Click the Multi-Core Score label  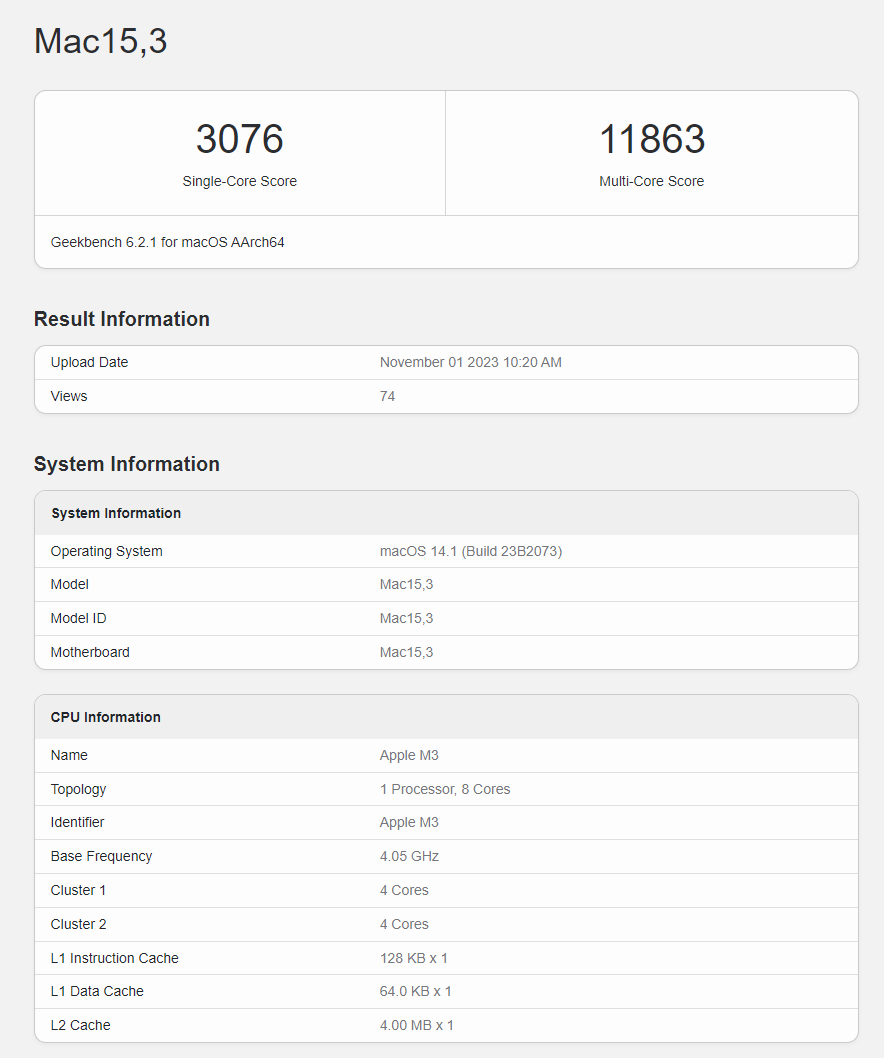point(652,181)
